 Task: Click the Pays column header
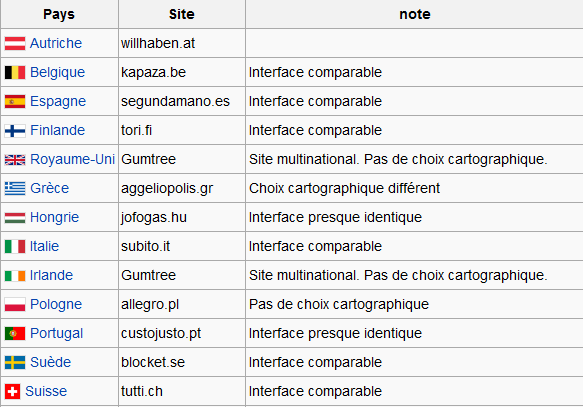click(x=59, y=14)
